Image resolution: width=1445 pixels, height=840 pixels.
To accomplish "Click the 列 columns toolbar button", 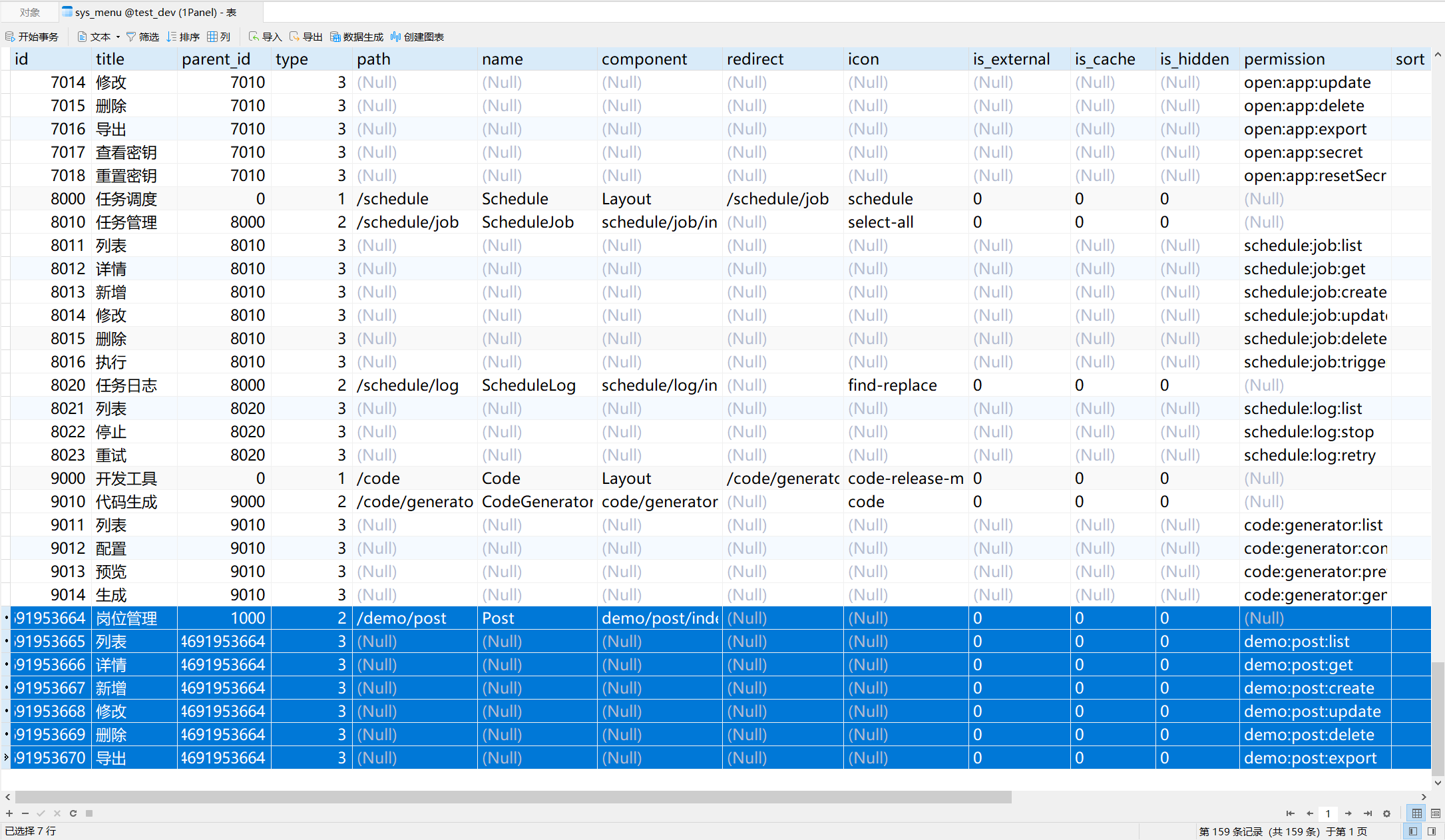I will pos(218,37).
